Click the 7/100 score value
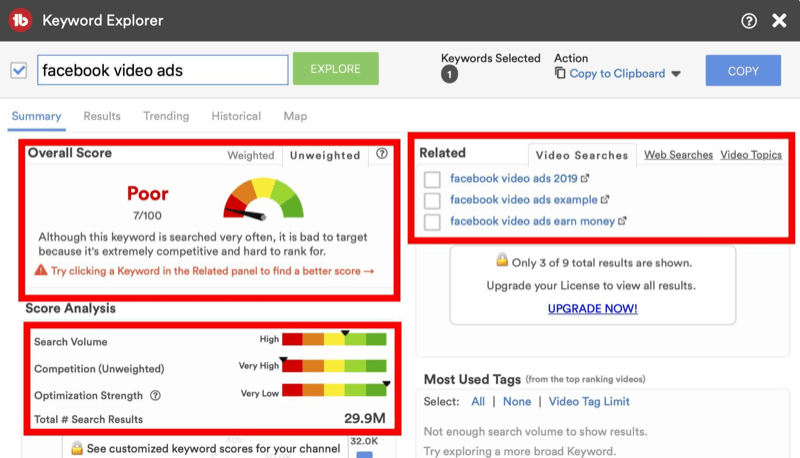The image size is (800, 458). click(147, 216)
